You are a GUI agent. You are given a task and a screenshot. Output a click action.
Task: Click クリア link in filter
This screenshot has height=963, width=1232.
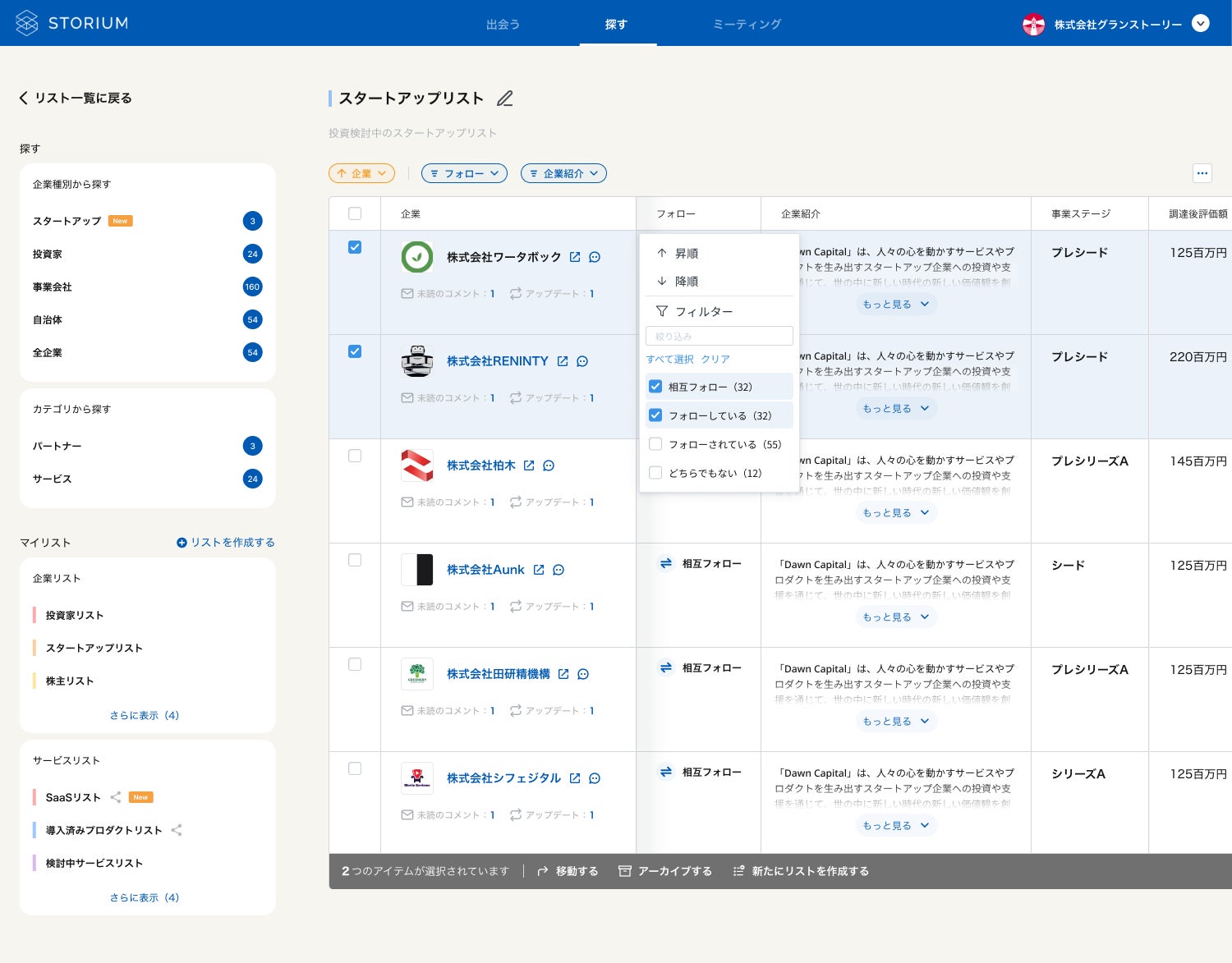(715, 360)
